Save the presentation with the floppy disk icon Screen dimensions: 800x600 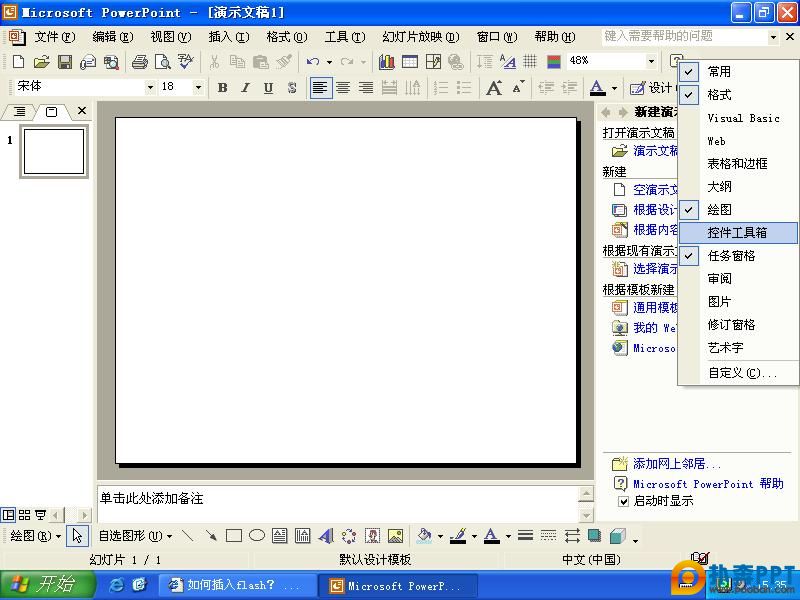(x=65, y=62)
